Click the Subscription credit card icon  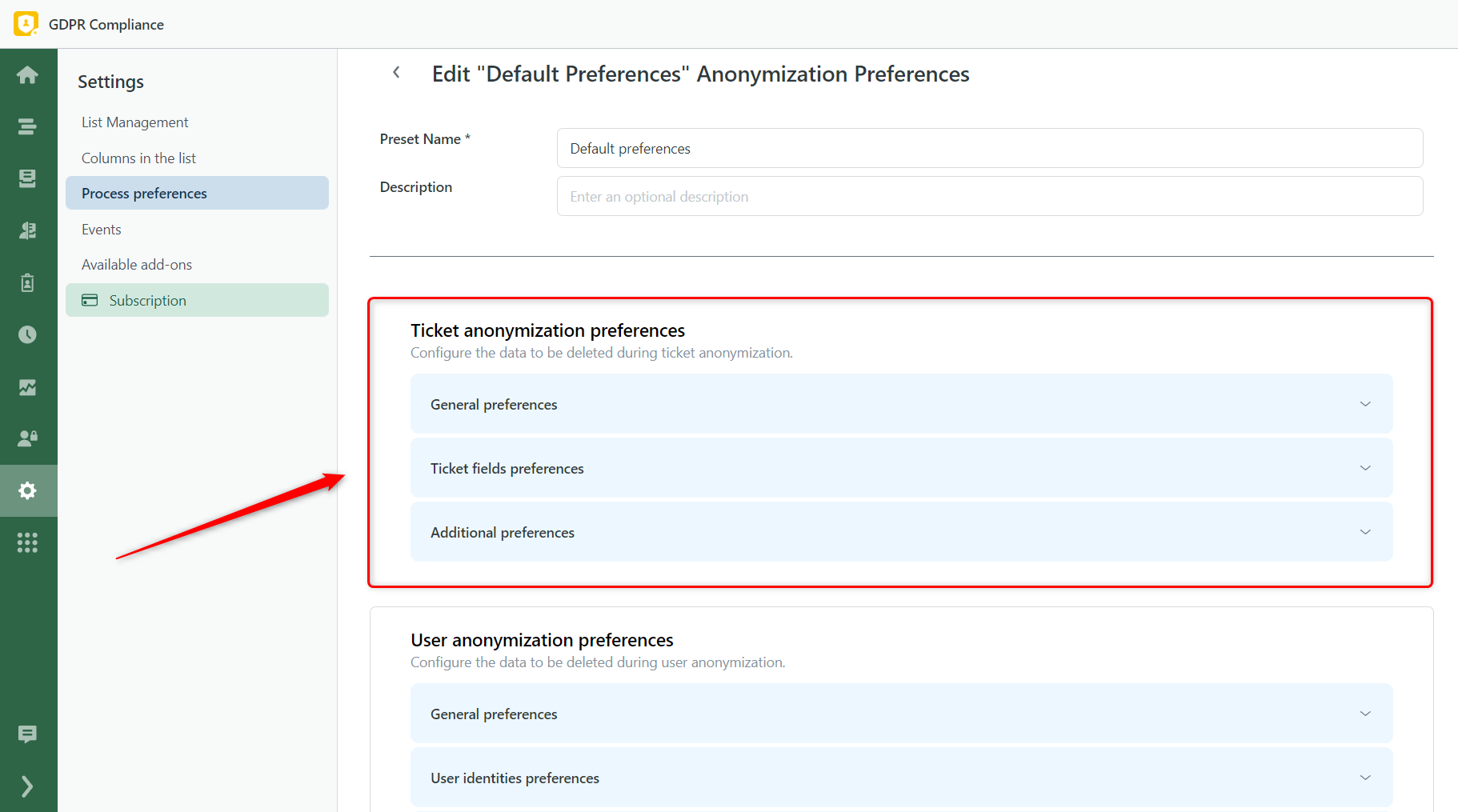coord(90,301)
